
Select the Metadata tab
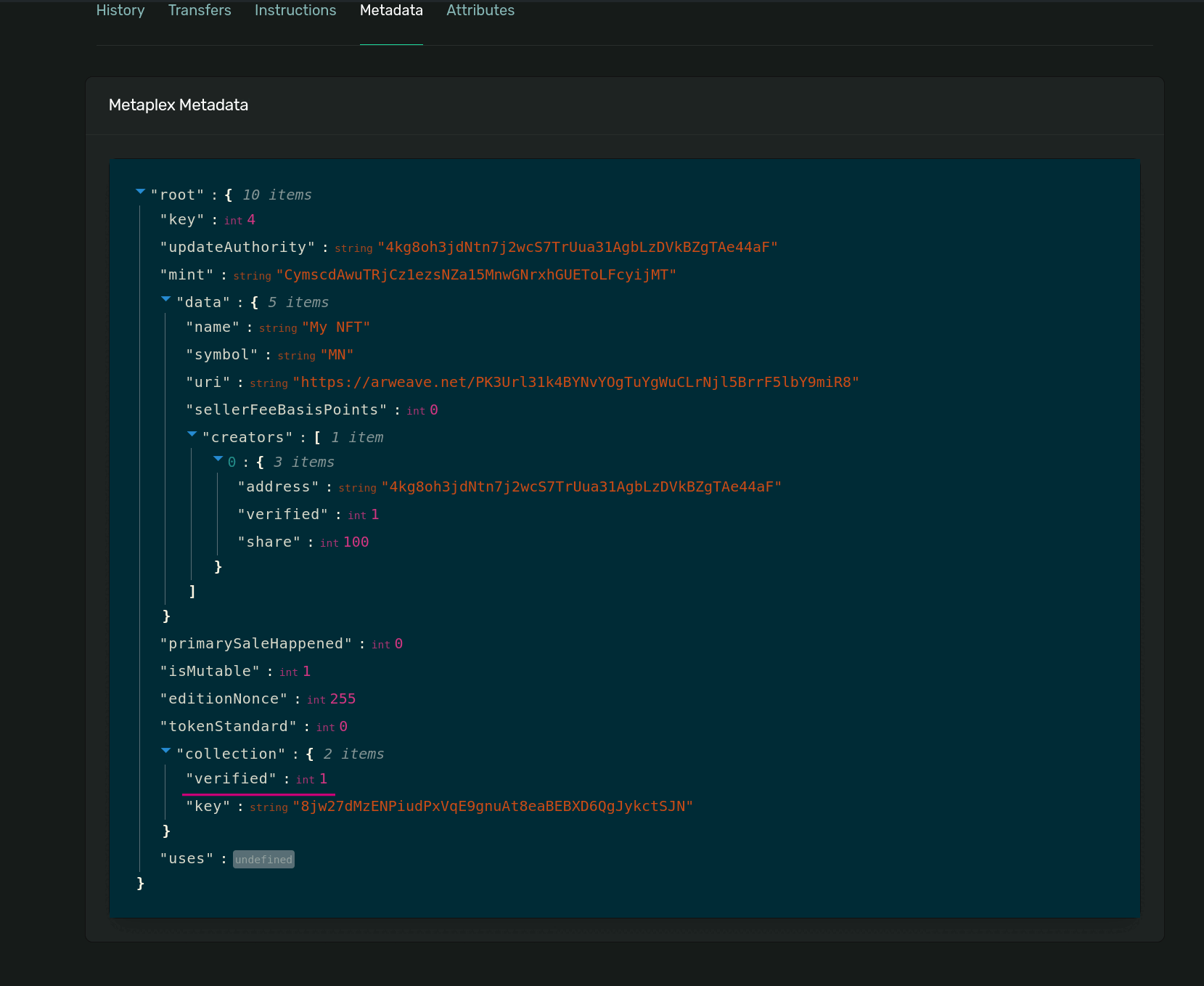click(391, 11)
